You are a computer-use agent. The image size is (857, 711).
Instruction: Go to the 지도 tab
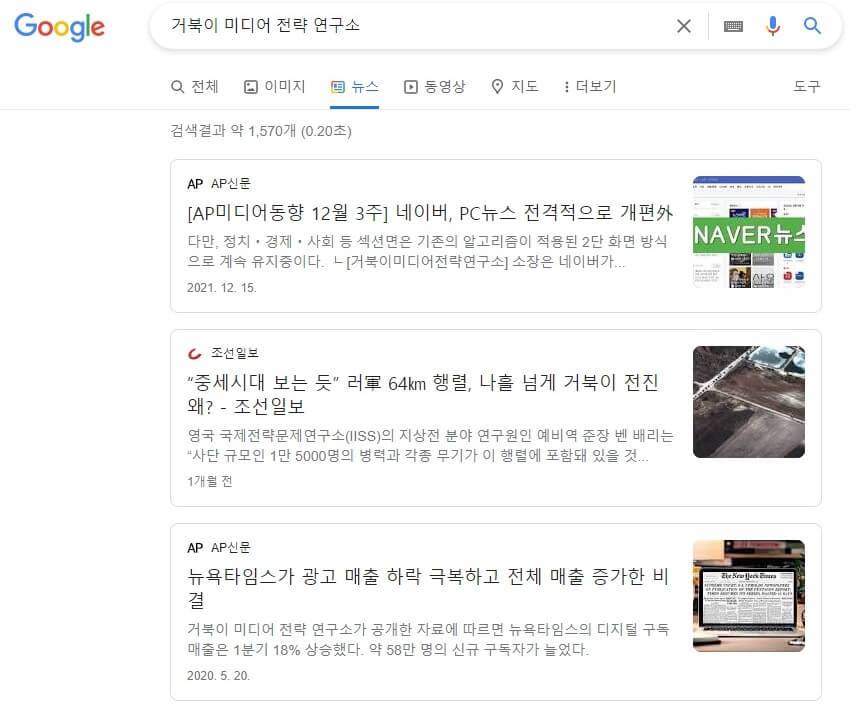[515, 87]
